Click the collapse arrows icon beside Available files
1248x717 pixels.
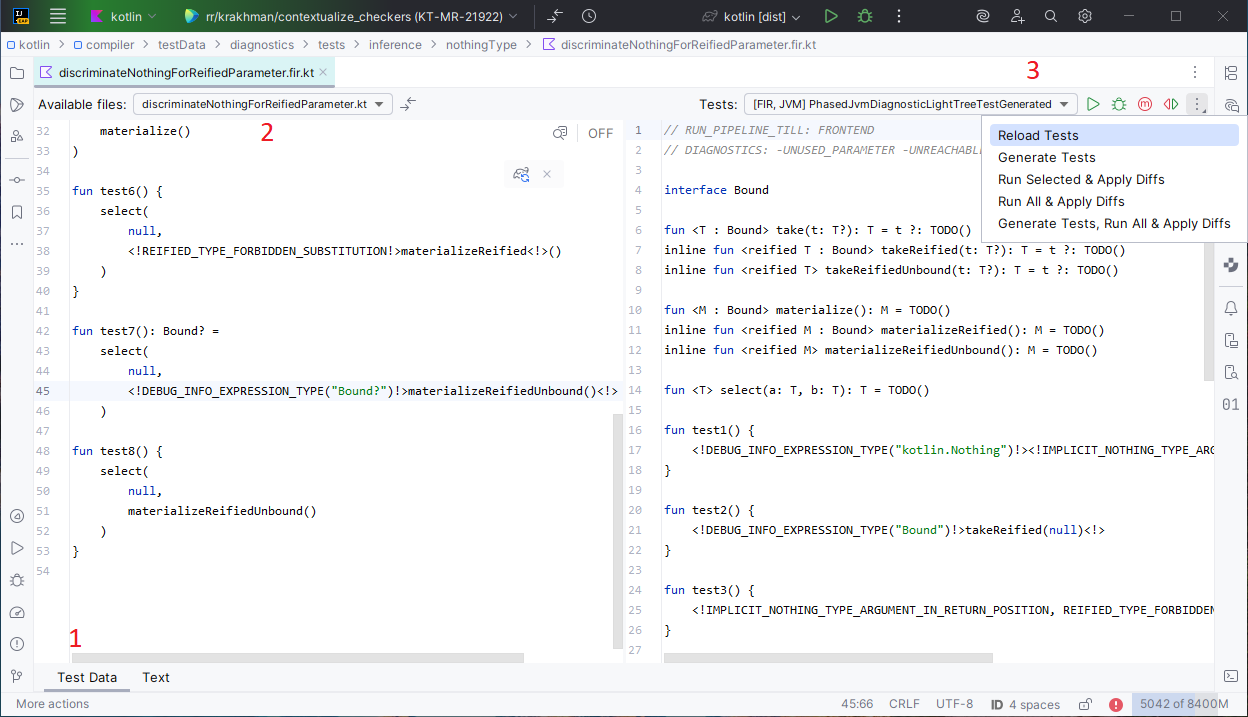coord(408,104)
